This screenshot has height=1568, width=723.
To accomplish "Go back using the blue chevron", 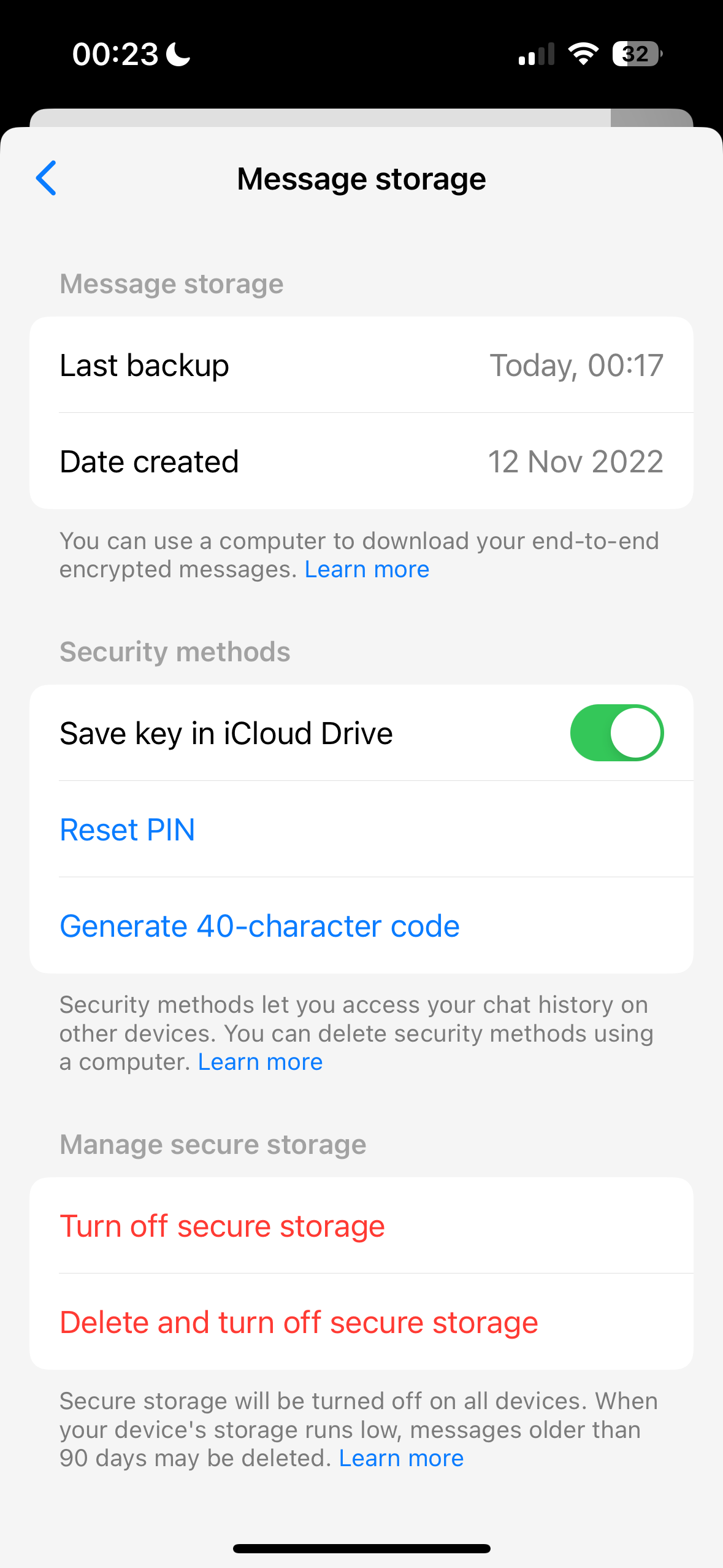I will click(x=47, y=179).
